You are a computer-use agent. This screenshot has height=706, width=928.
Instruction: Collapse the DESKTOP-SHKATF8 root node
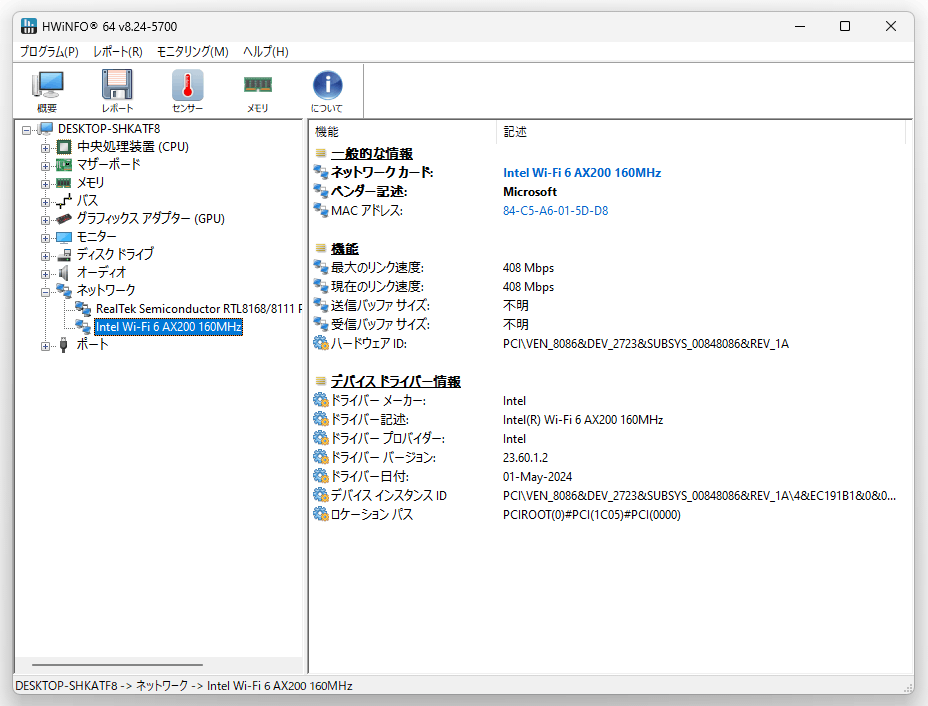[x=26, y=130]
